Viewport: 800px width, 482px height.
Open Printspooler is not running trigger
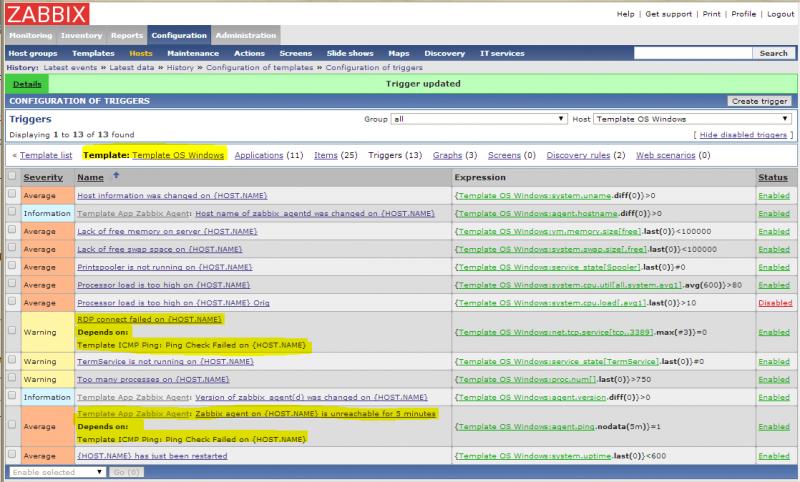tap(165, 267)
